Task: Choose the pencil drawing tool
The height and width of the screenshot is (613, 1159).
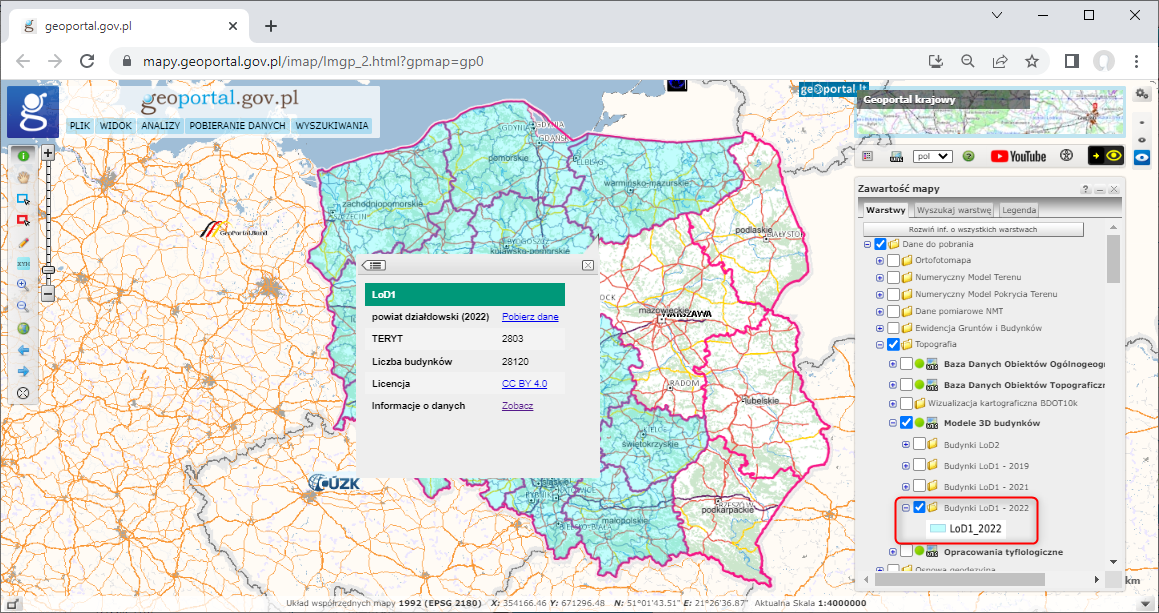Action: point(23,242)
